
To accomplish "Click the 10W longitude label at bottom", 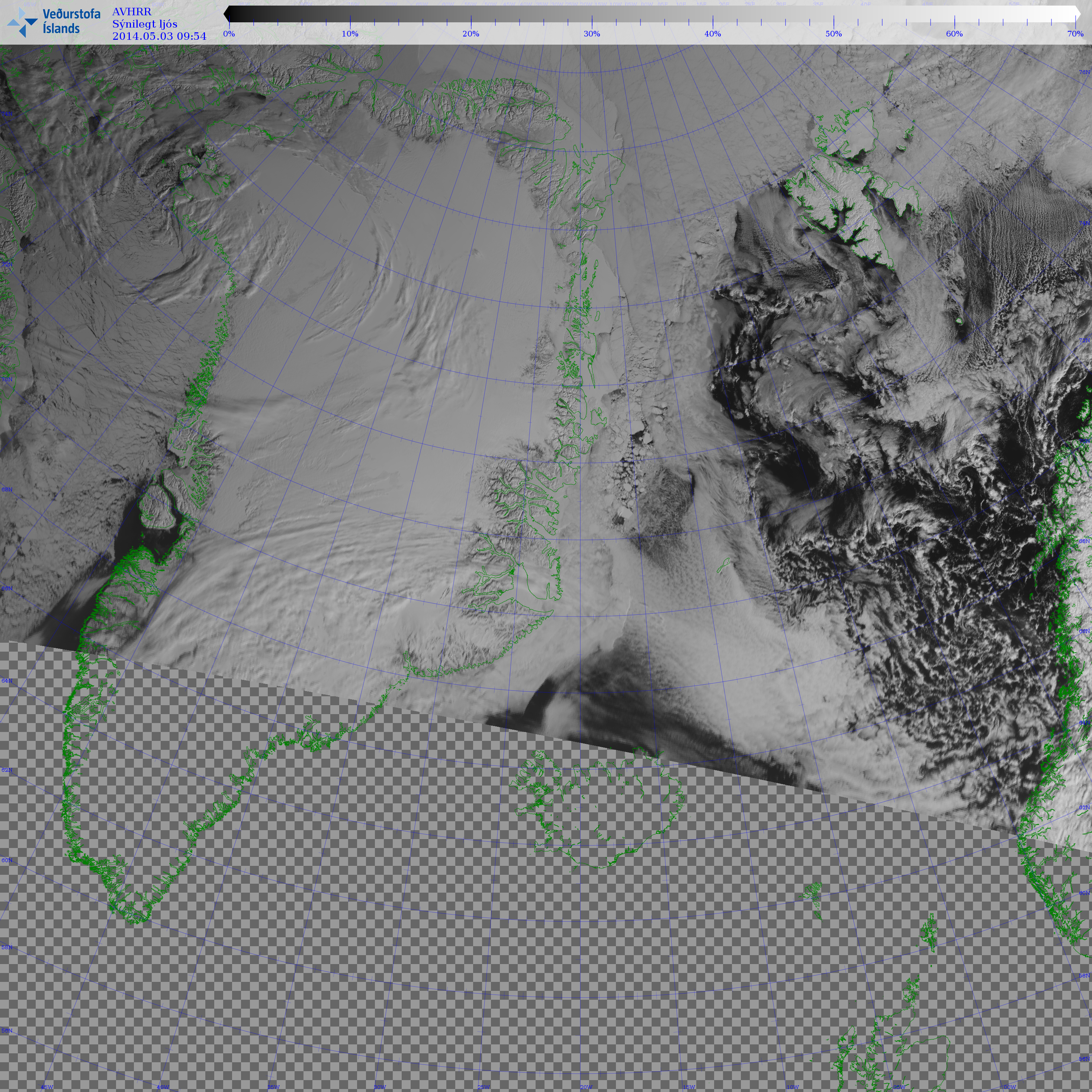I will point(793,1087).
